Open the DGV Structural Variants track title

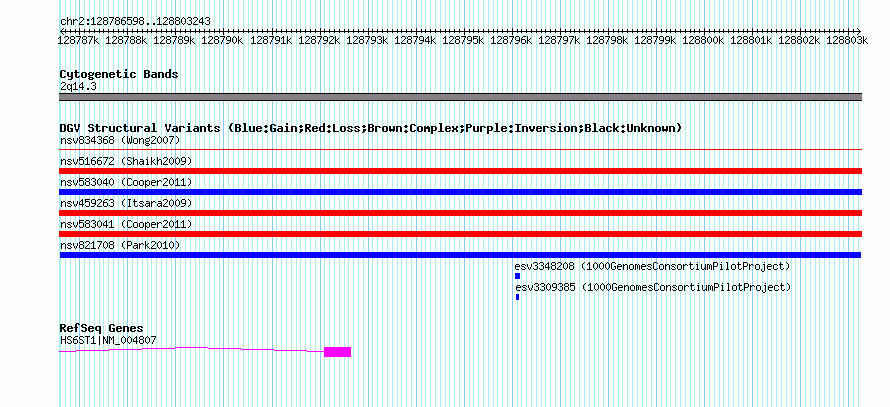coord(371,128)
